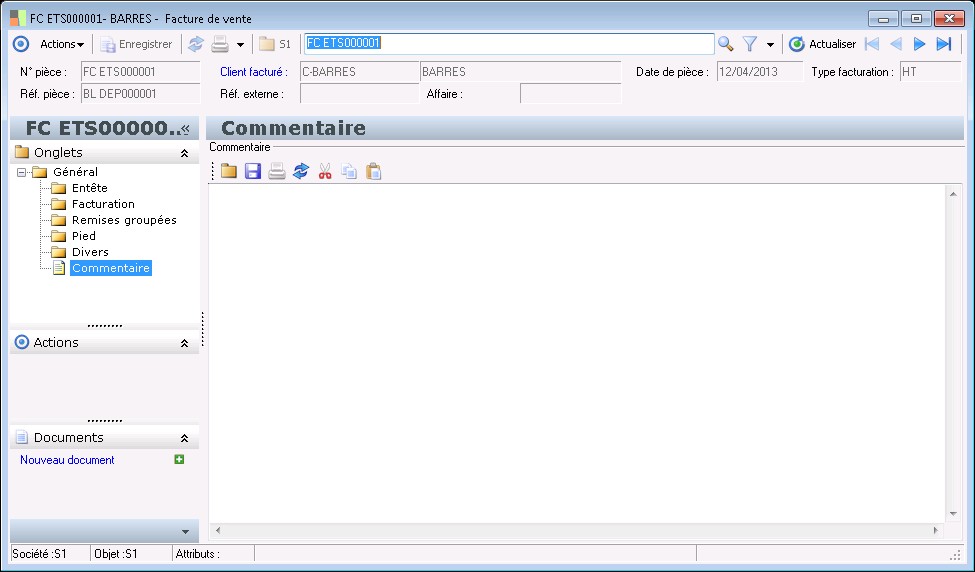Click the open folder icon in comment toolbar

pyautogui.click(x=229, y=171)
